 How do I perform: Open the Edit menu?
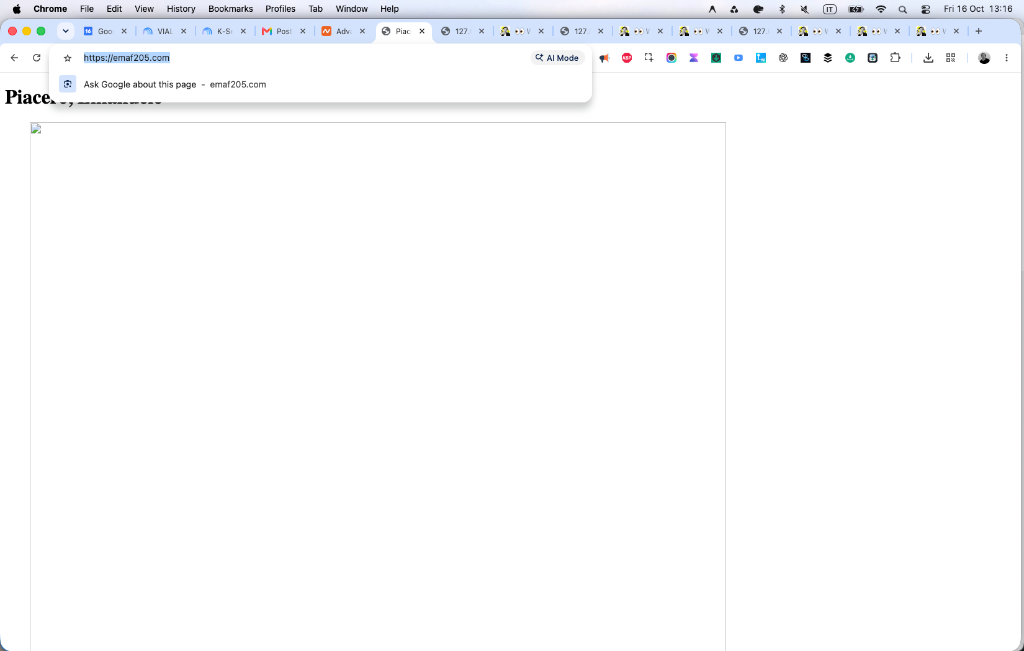click(114, 8)
